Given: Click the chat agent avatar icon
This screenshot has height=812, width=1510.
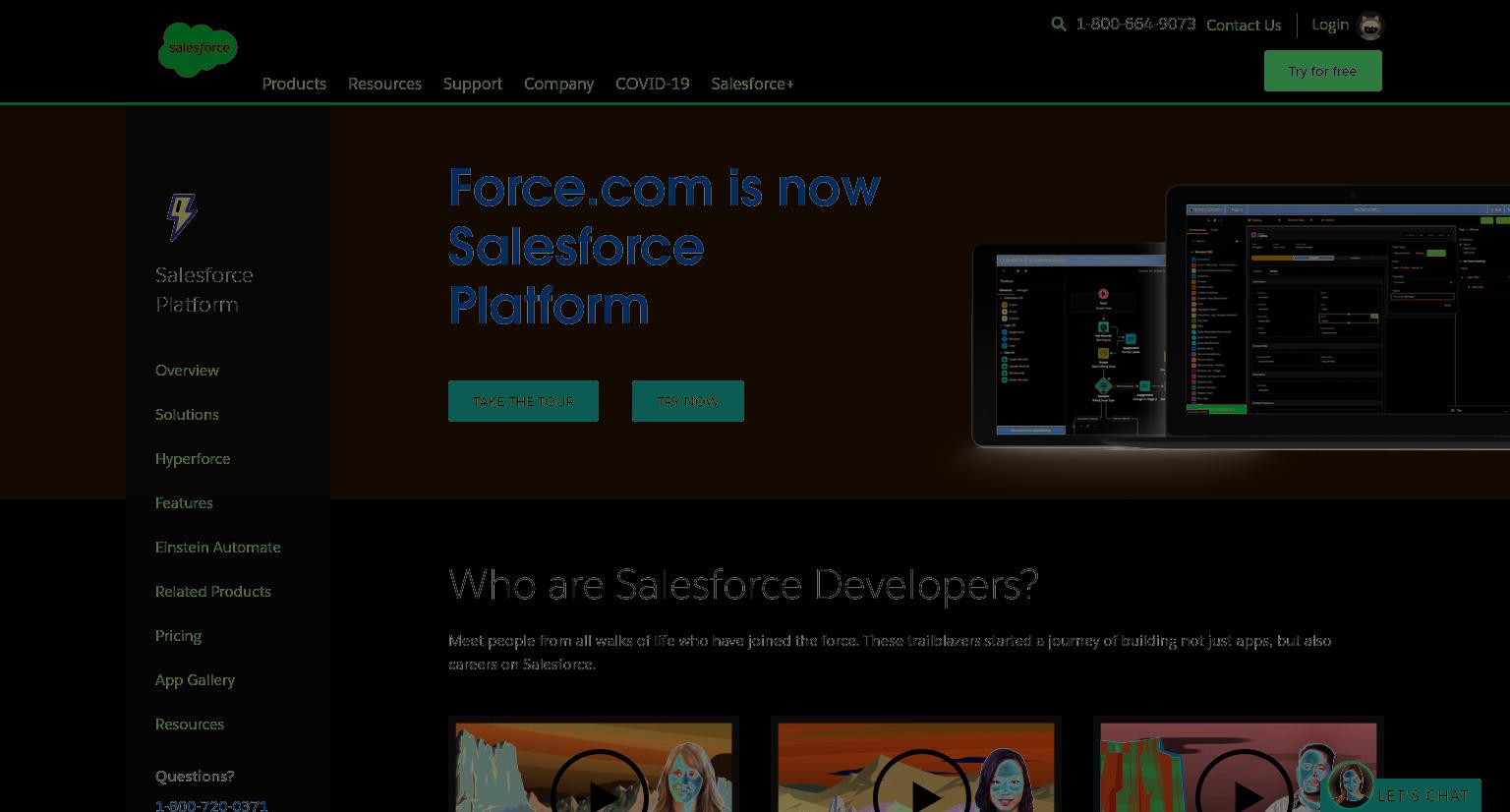Looking at the screenshot, I should (x=1350, y=783).
